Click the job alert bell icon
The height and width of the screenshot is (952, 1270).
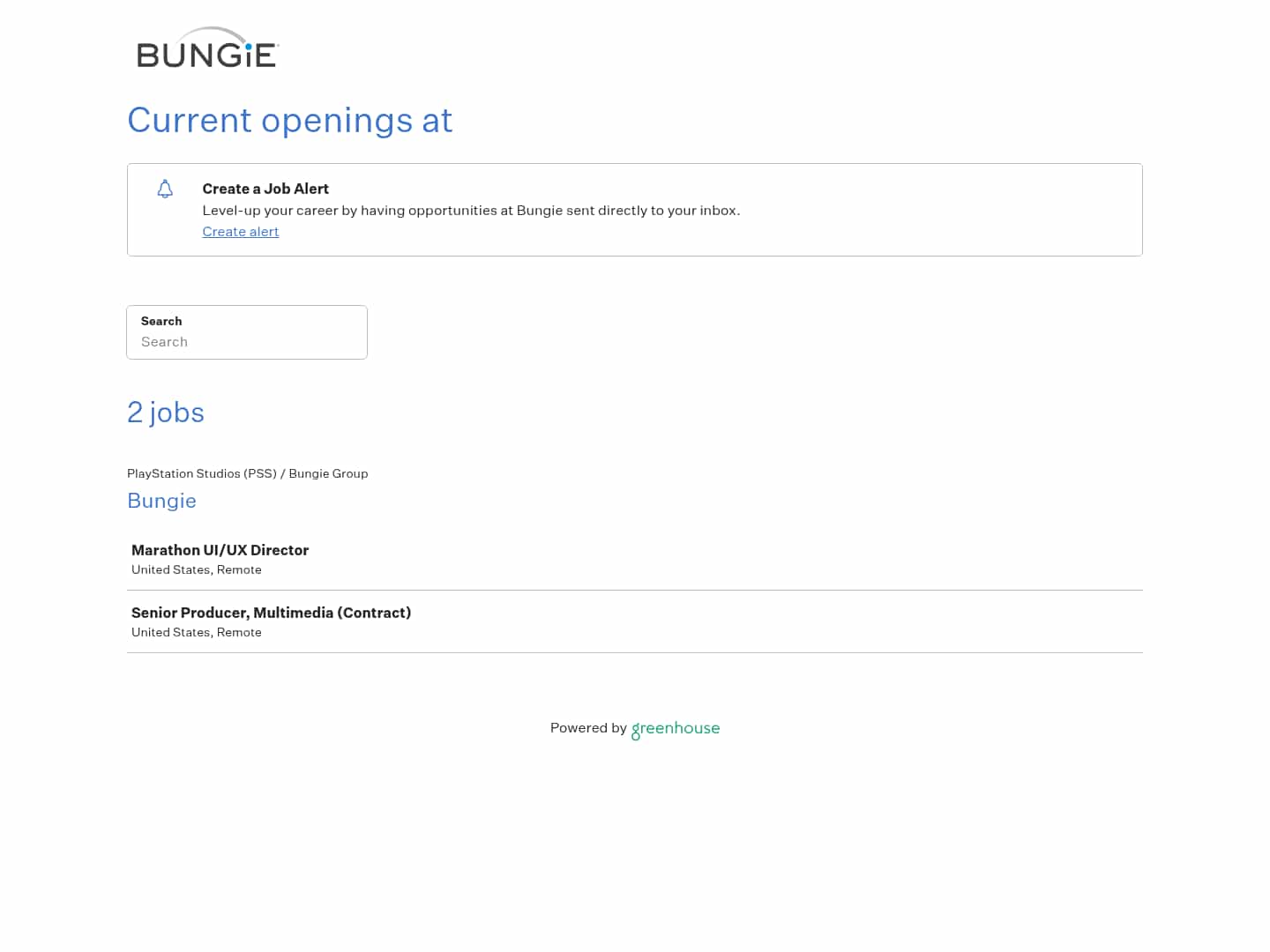[x=165, y=189]
